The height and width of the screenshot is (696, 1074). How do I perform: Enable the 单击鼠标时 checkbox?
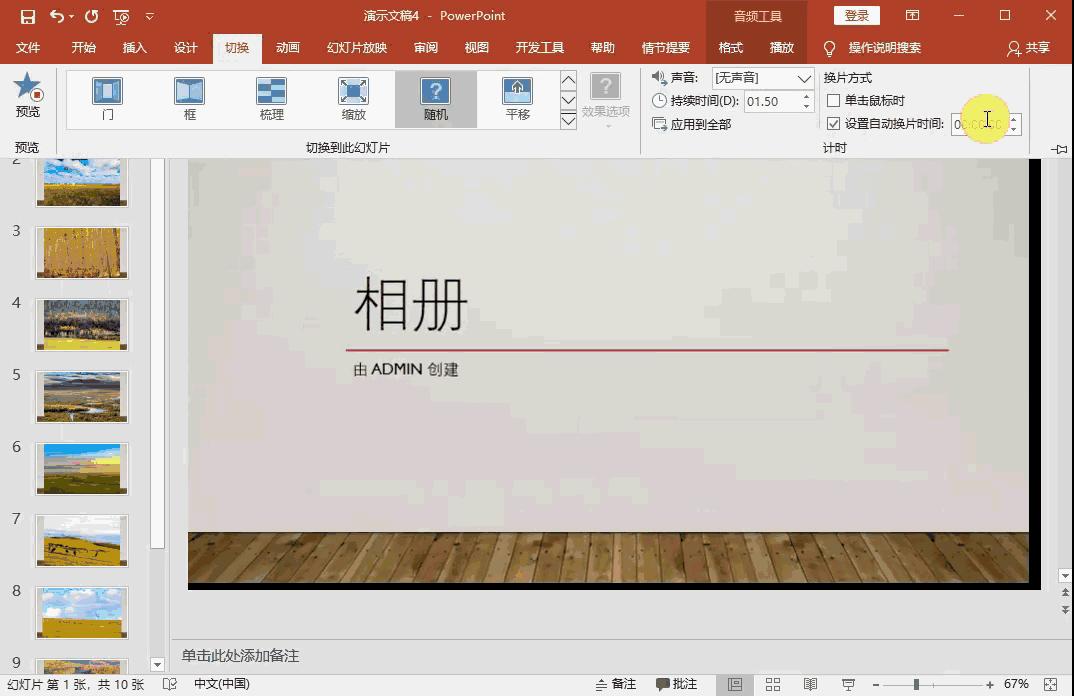(833, 100)
